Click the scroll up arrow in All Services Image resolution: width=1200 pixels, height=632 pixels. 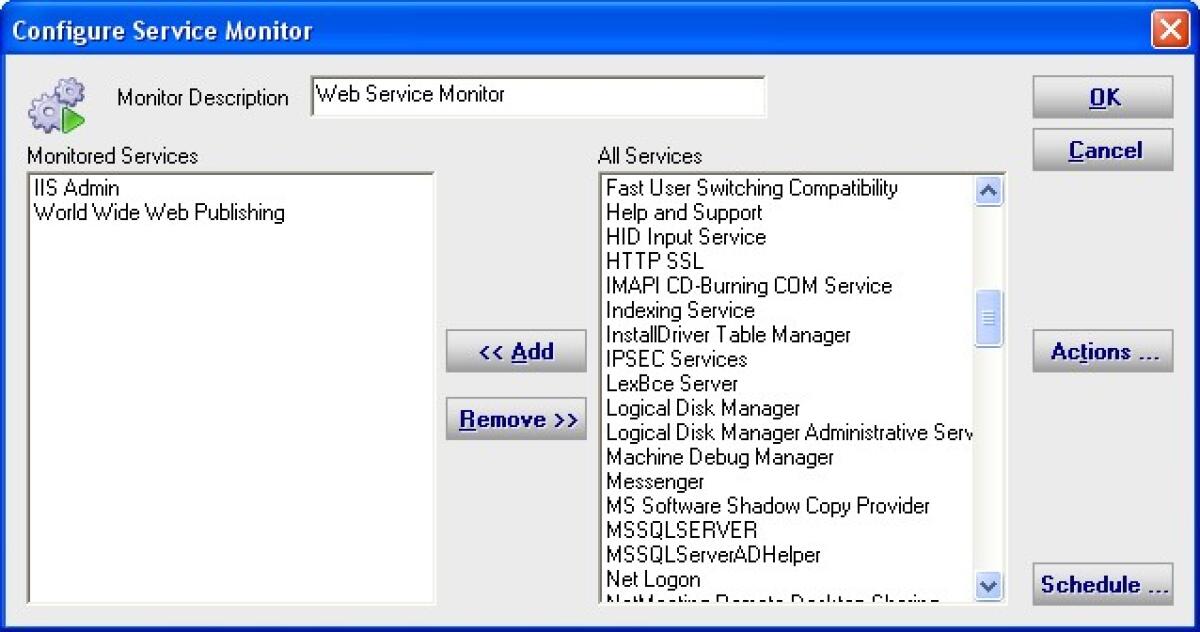[988, 190]
